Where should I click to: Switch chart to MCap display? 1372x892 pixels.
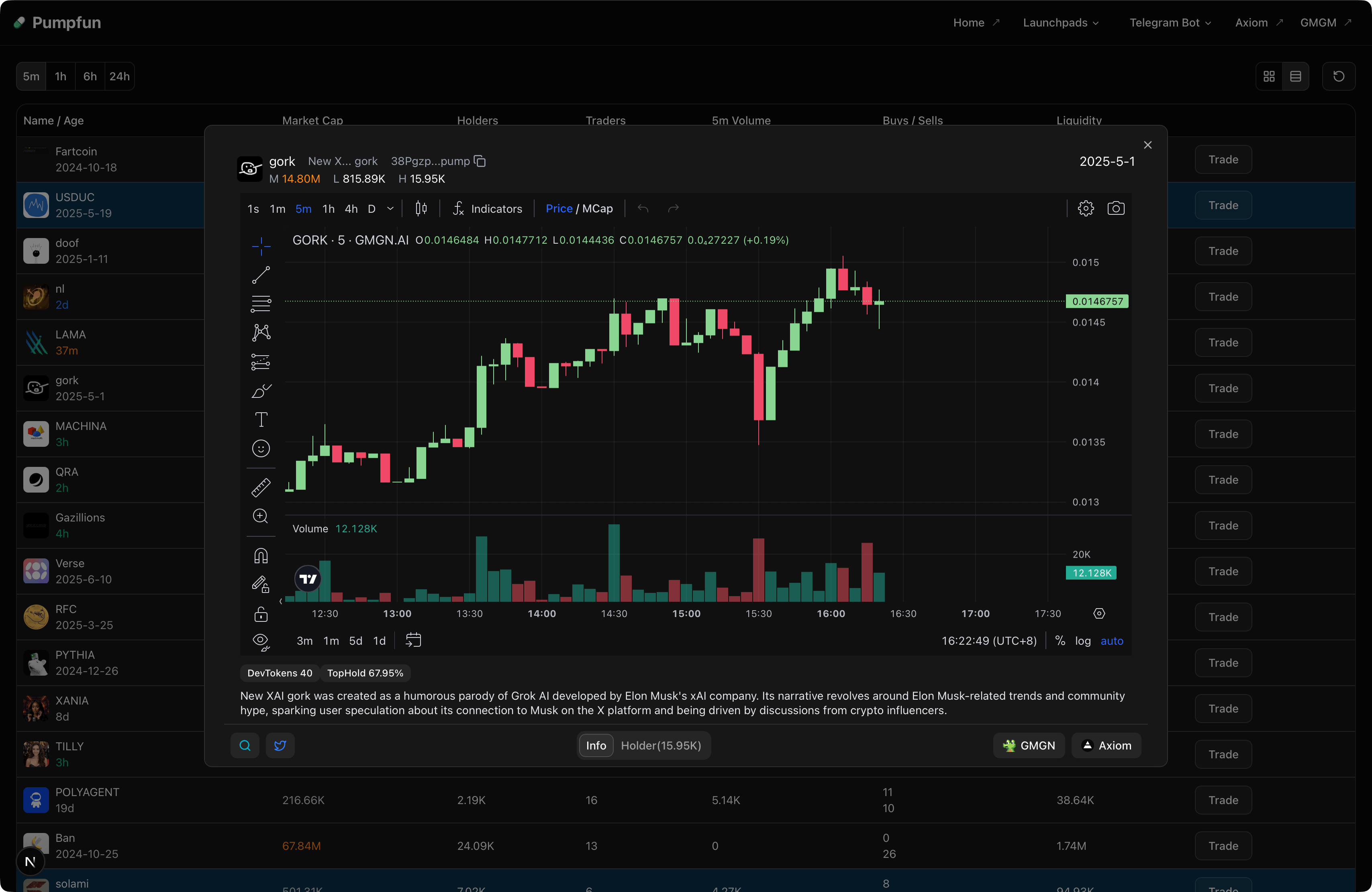[597, 209]
